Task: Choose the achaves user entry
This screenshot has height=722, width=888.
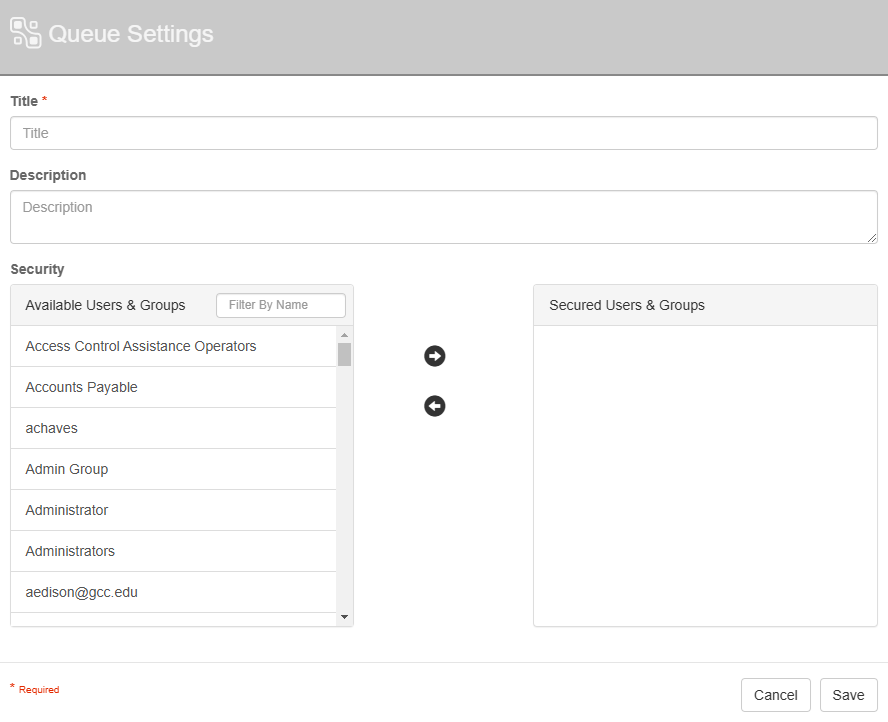Action: coord(52,428)
